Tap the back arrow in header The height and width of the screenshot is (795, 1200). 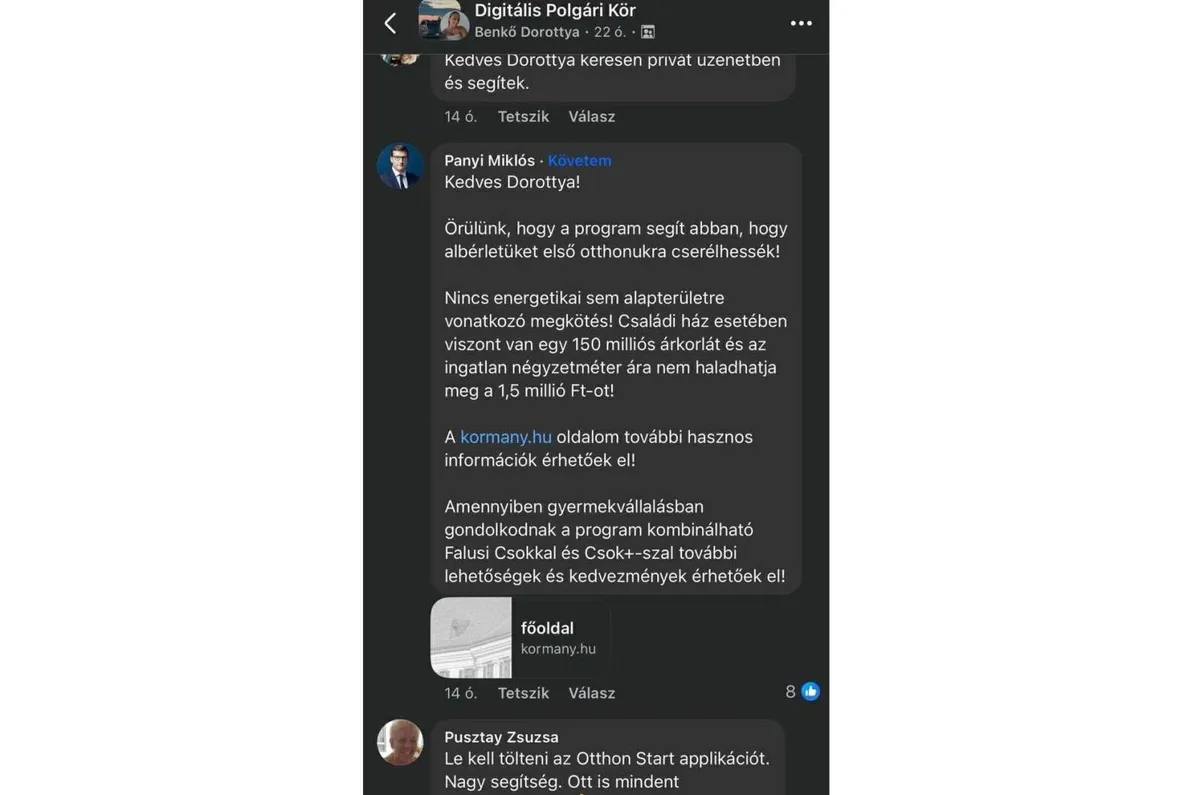click(391, 24)
